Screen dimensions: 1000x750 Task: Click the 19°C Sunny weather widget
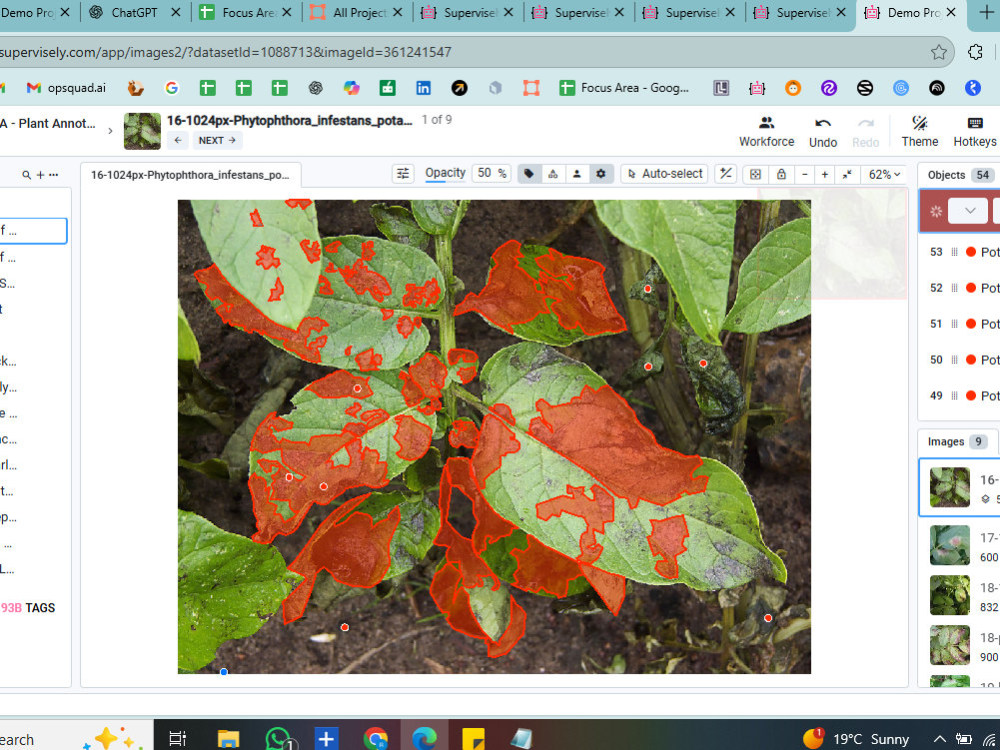coord(857,739)
